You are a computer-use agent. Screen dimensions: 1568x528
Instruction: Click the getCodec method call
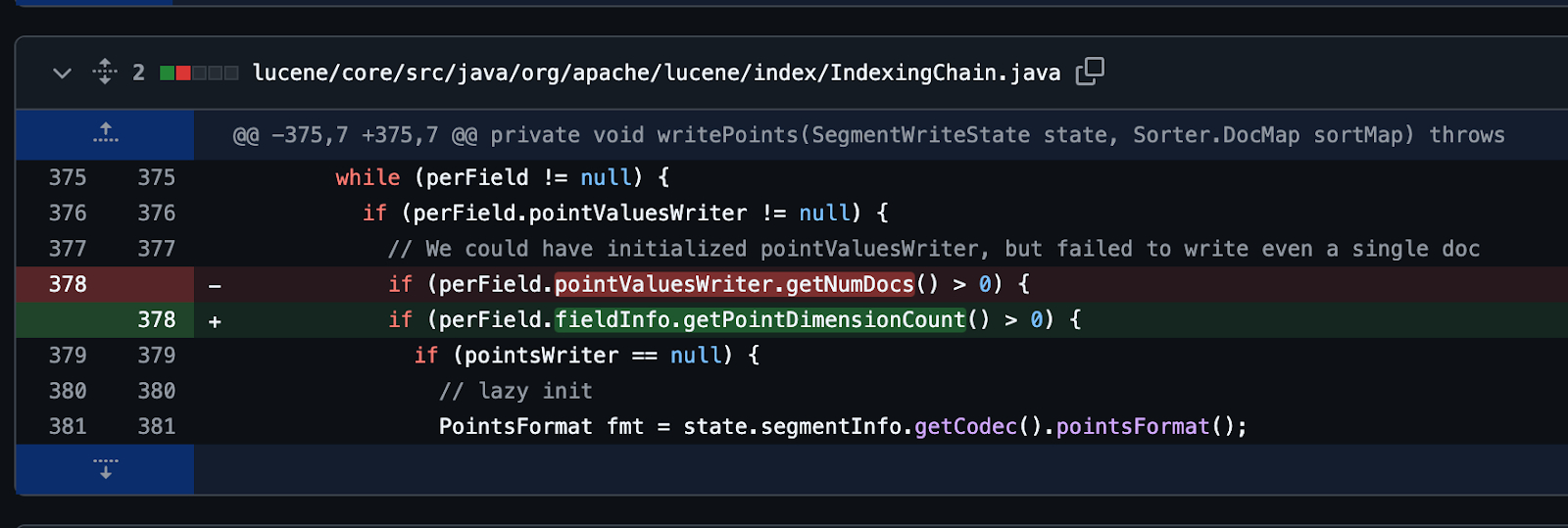(x=965, y=426)
